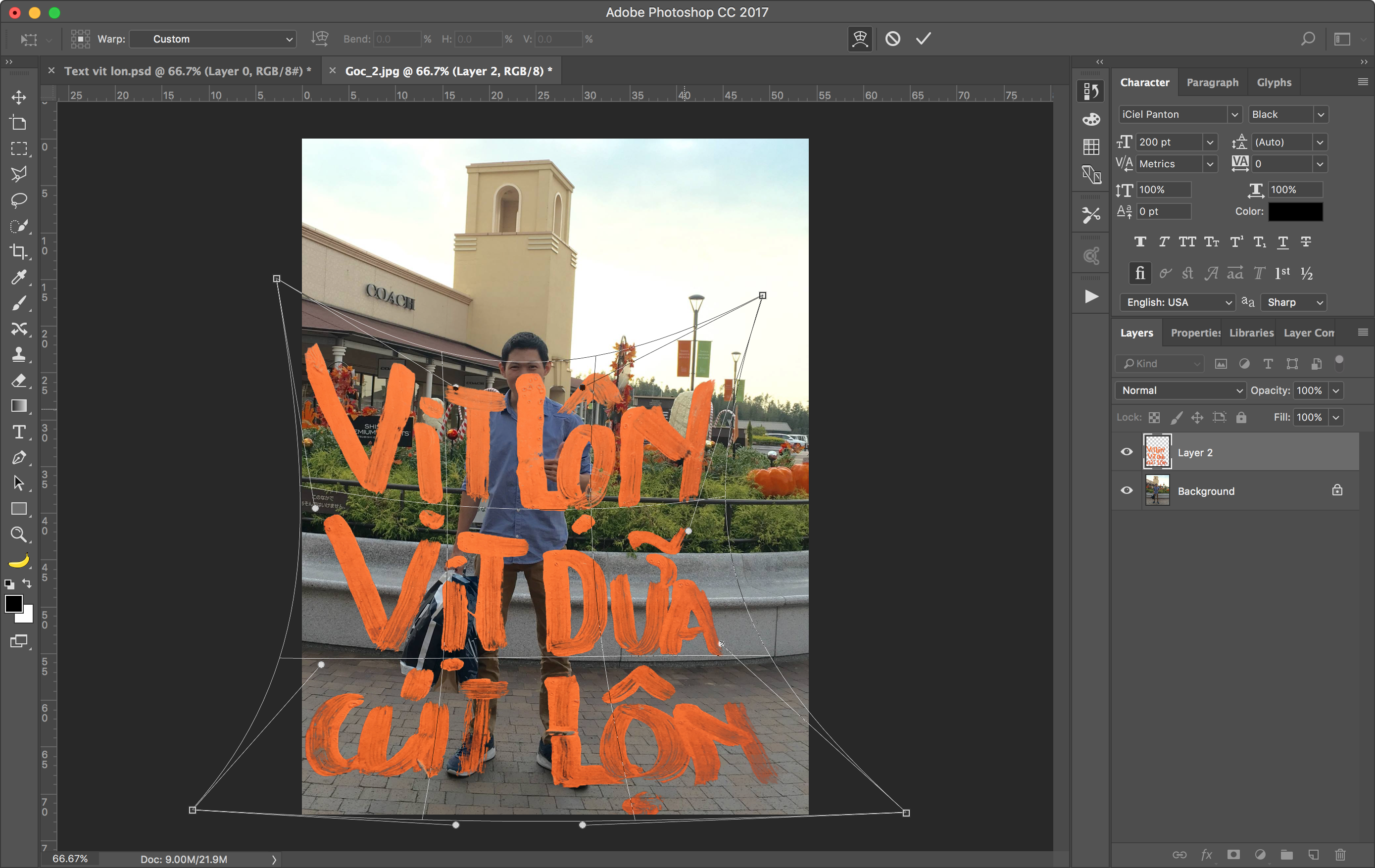This screenshot has height=868, width=1375.
Task: Add a layer mask icon
Action: coord(1233,854)
